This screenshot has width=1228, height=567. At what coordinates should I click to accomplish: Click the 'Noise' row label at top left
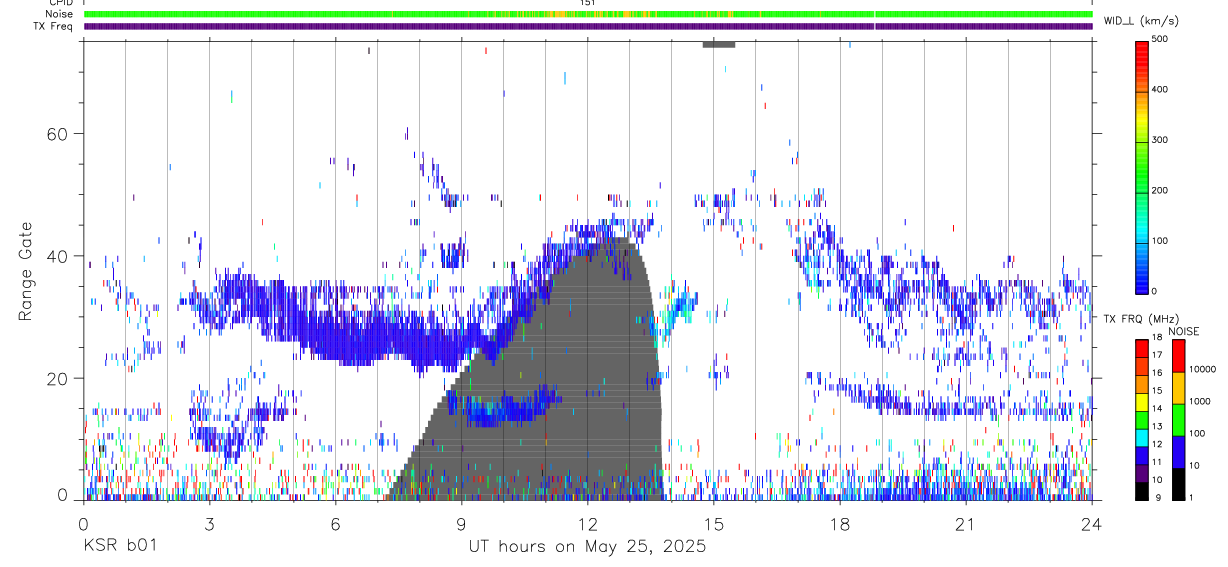61,14
